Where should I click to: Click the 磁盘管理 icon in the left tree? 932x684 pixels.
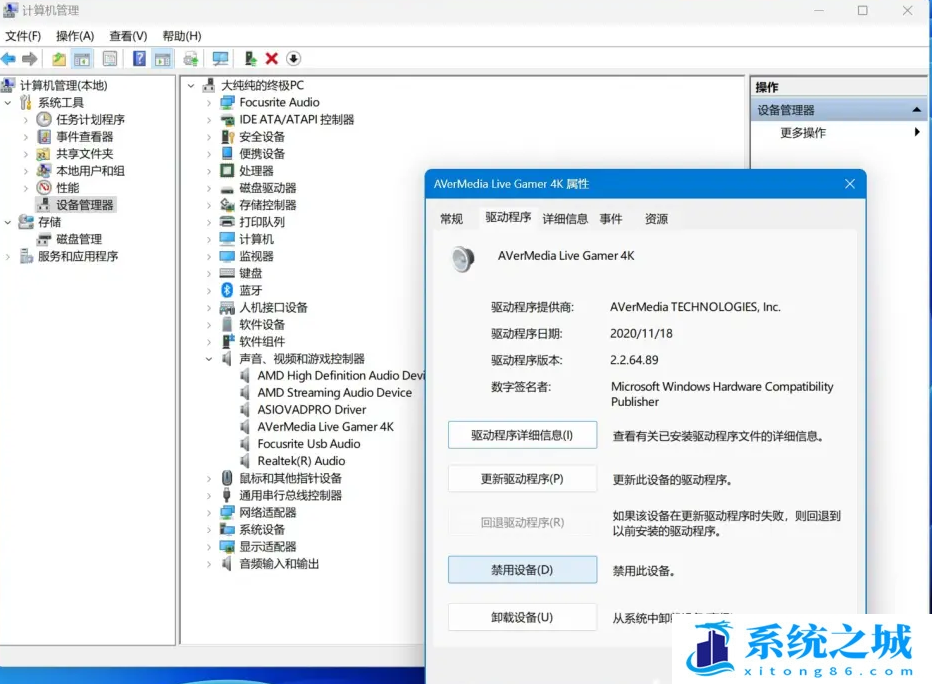(x=44, y=239)
